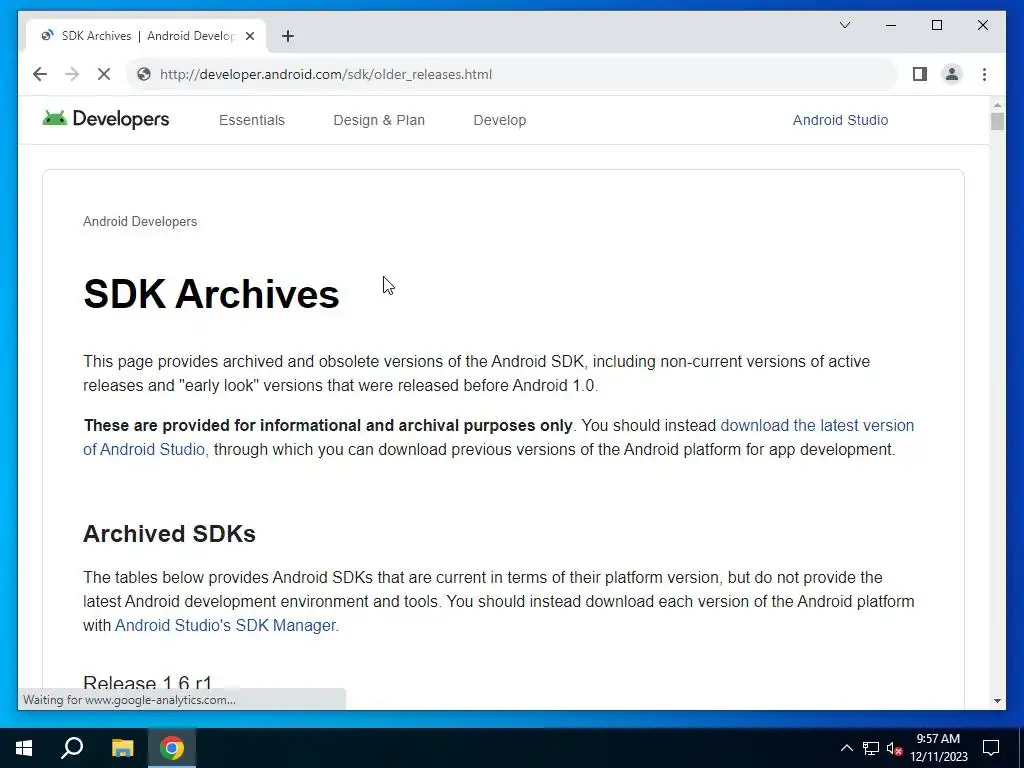
Task: Open the taskbar clock and date
Action: click(x=938, y=748)
